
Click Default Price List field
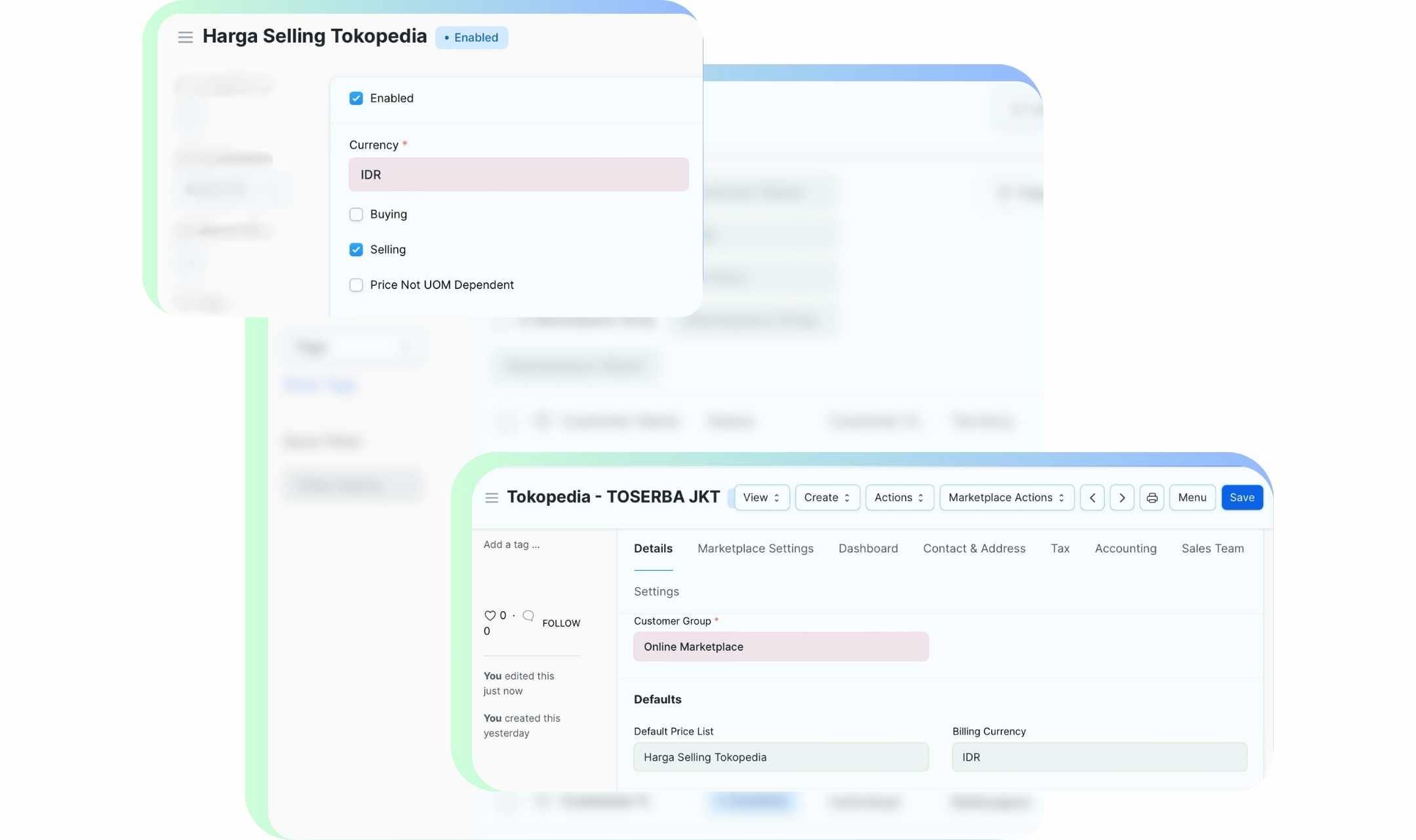coord(781,757)
